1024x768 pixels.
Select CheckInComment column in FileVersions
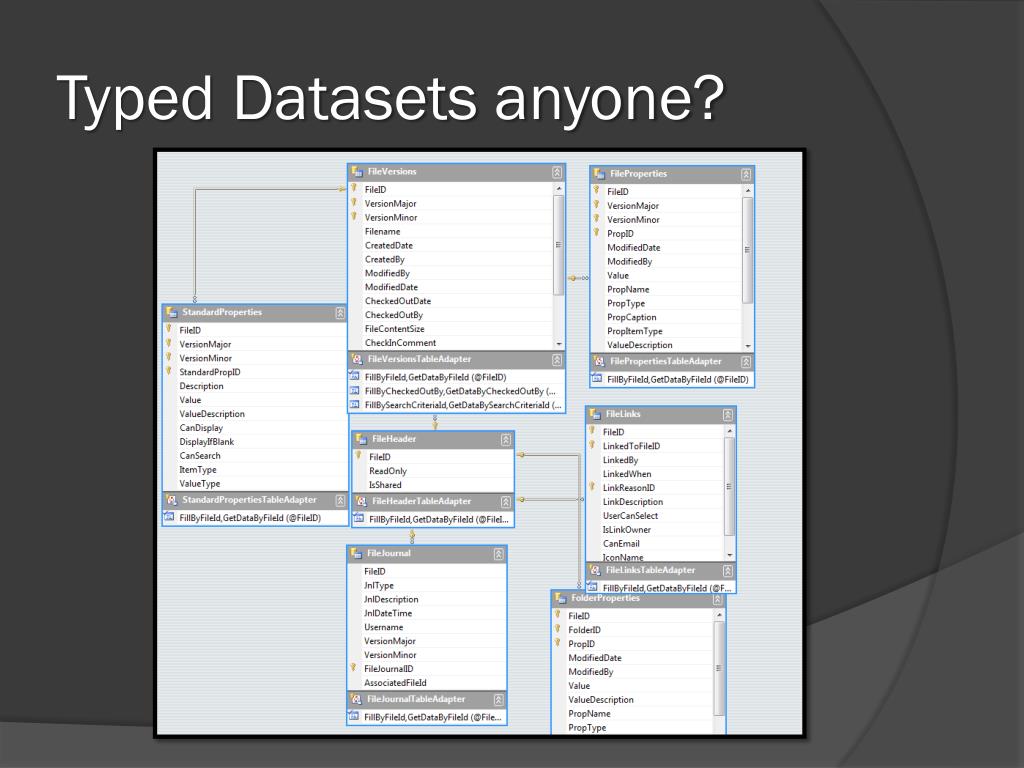coord(400,343)
